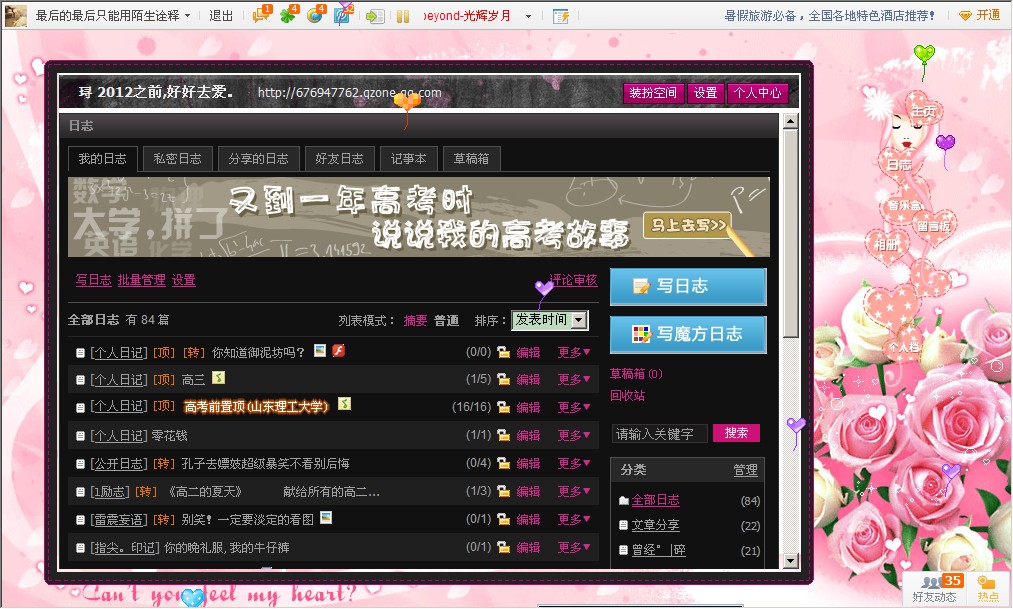Image resolution: width=1013 pixels, height=609 pixels.
Task: Click the blue 写日志 button
Action: [688, 286]
